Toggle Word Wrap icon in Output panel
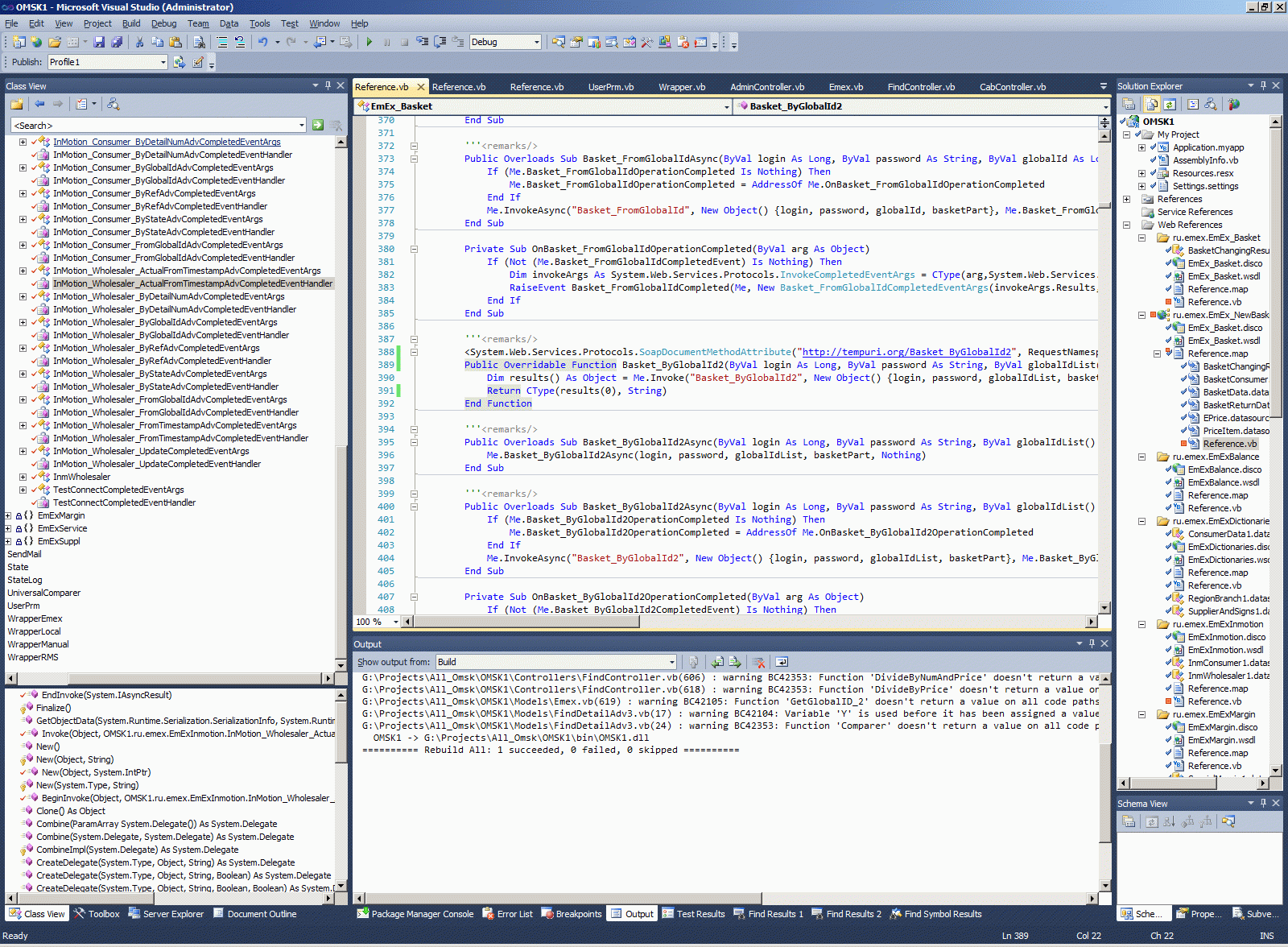 coord(782,662)
